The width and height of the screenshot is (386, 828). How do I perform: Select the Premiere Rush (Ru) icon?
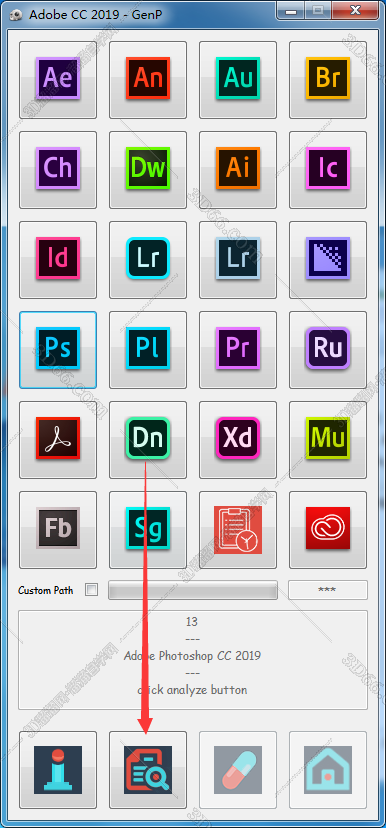pos(328,350)
